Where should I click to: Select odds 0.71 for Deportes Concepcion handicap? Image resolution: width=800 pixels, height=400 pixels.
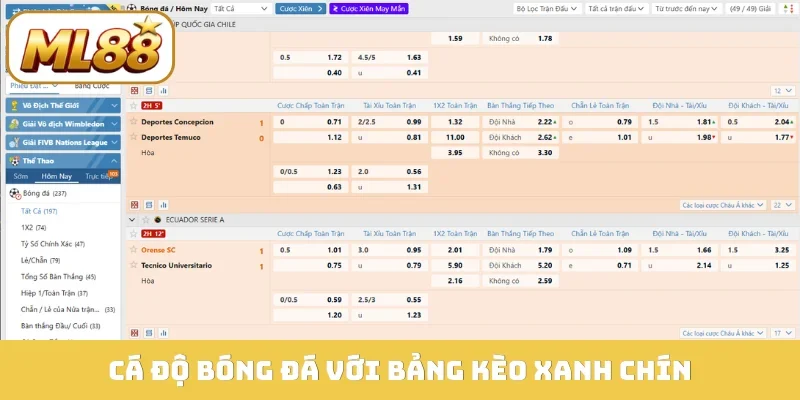[x=311, y=122]
